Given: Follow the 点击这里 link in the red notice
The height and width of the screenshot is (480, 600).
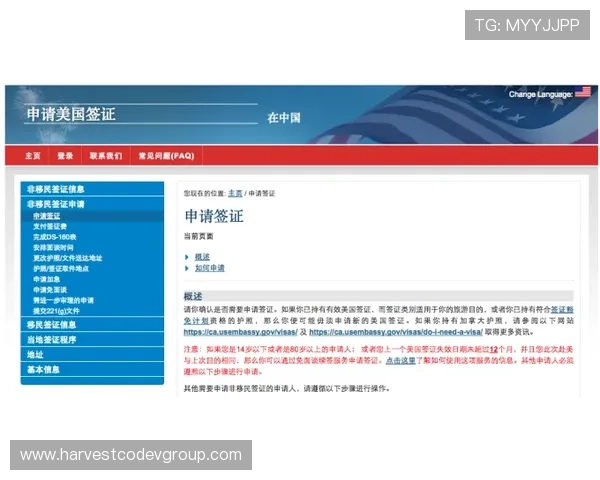Looking at the screenshot, I should point(401,361).
